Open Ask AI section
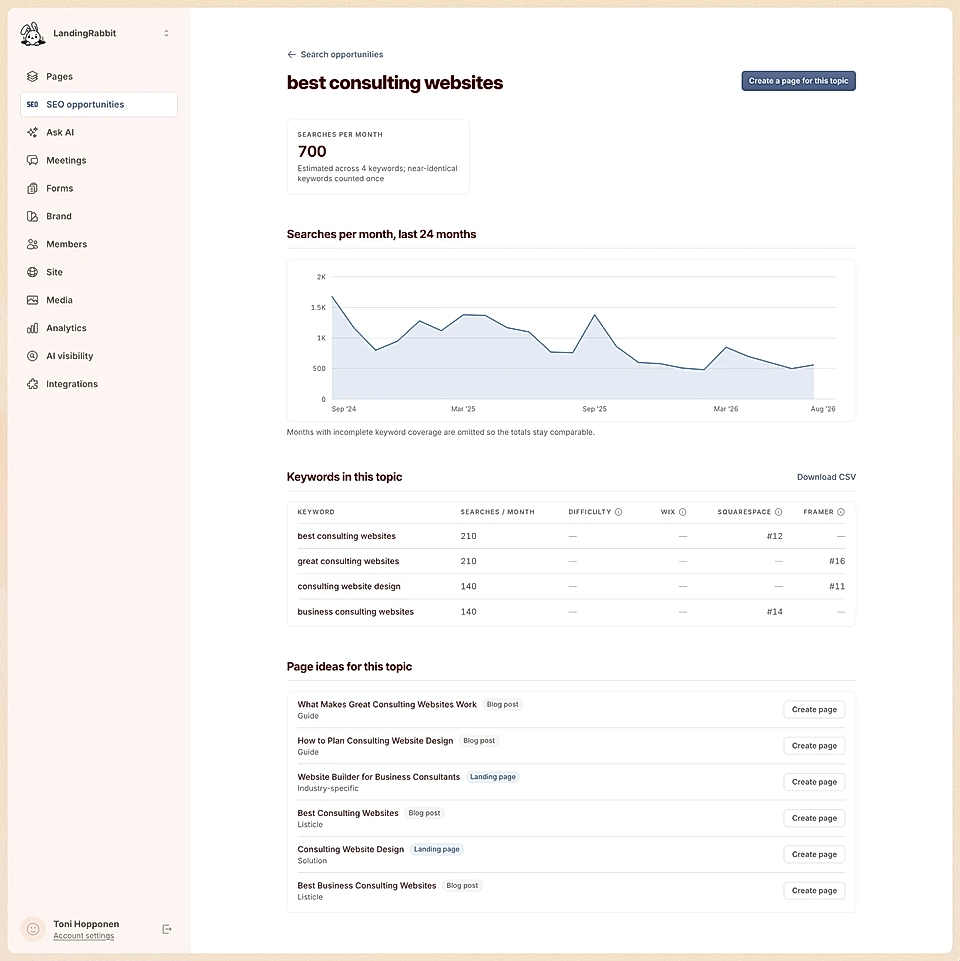This screenshot has height=961, width=960. tap(99, 132)
